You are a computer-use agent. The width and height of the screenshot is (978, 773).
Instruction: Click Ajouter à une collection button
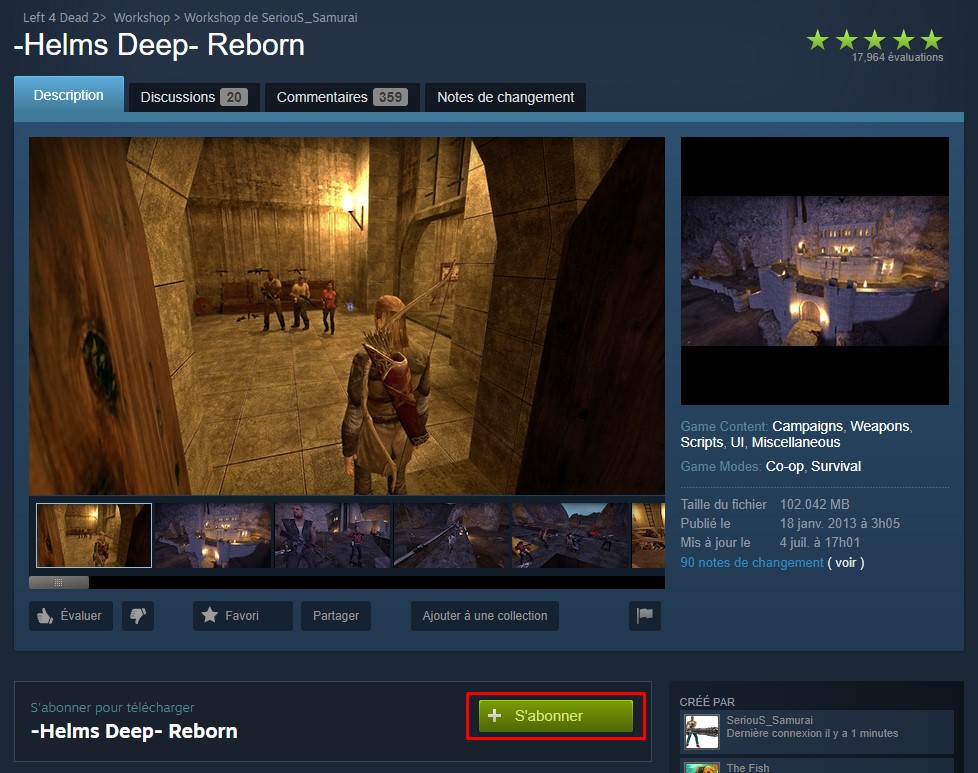tap(485, 616)
